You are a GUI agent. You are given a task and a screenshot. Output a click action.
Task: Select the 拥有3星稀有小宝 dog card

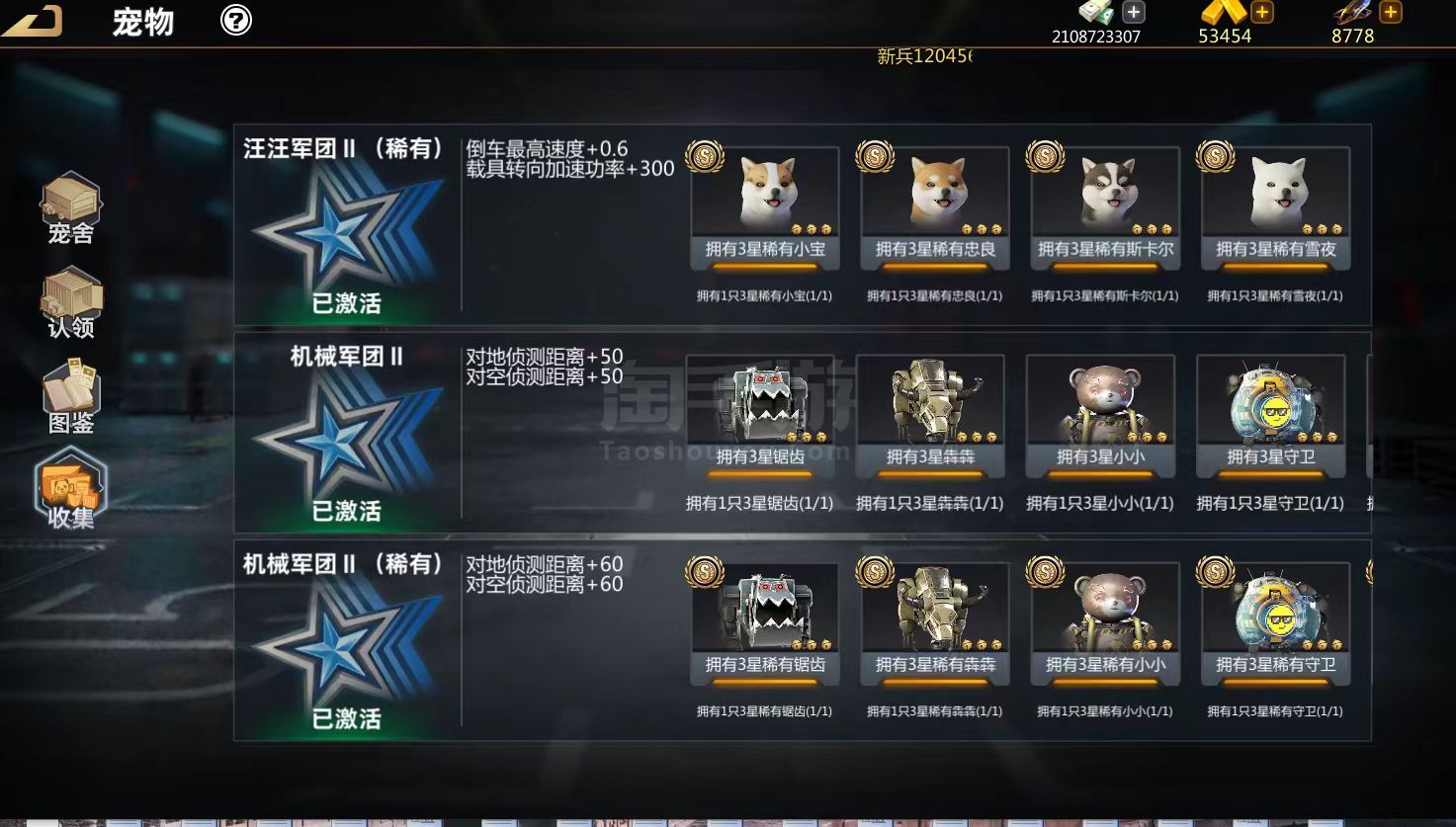click(x=765, y=208)
